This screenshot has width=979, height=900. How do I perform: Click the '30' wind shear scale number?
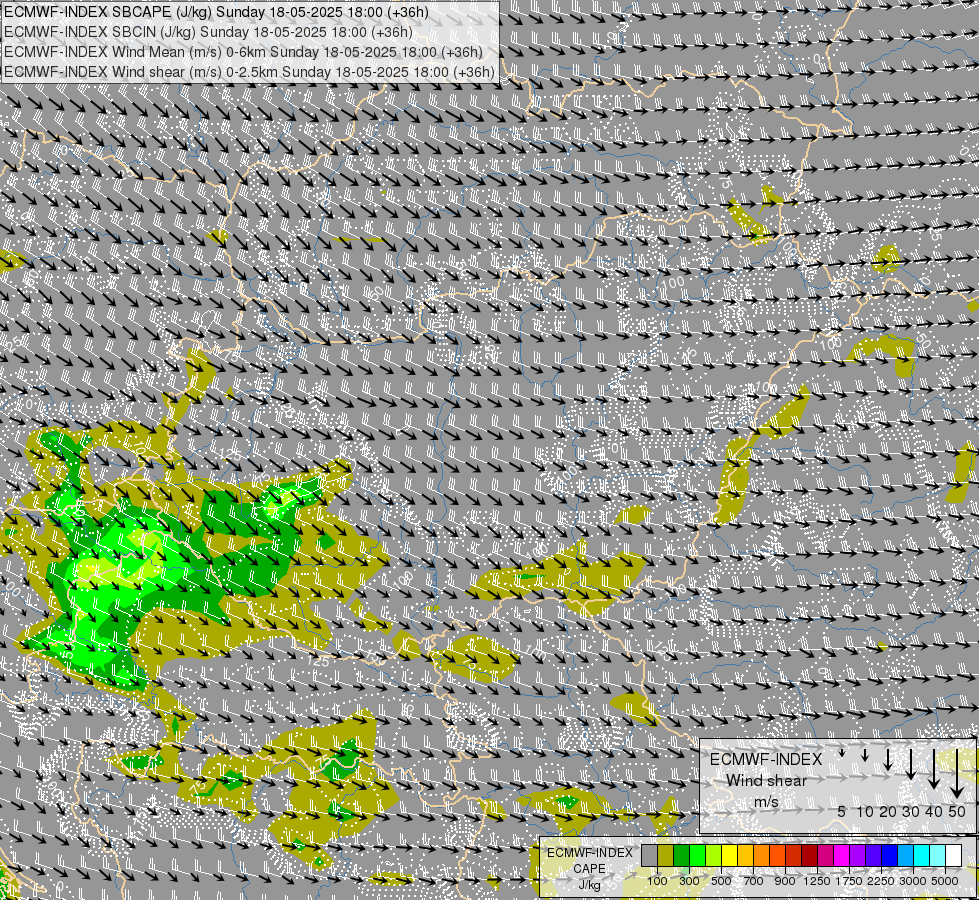[x=911, y=811]
